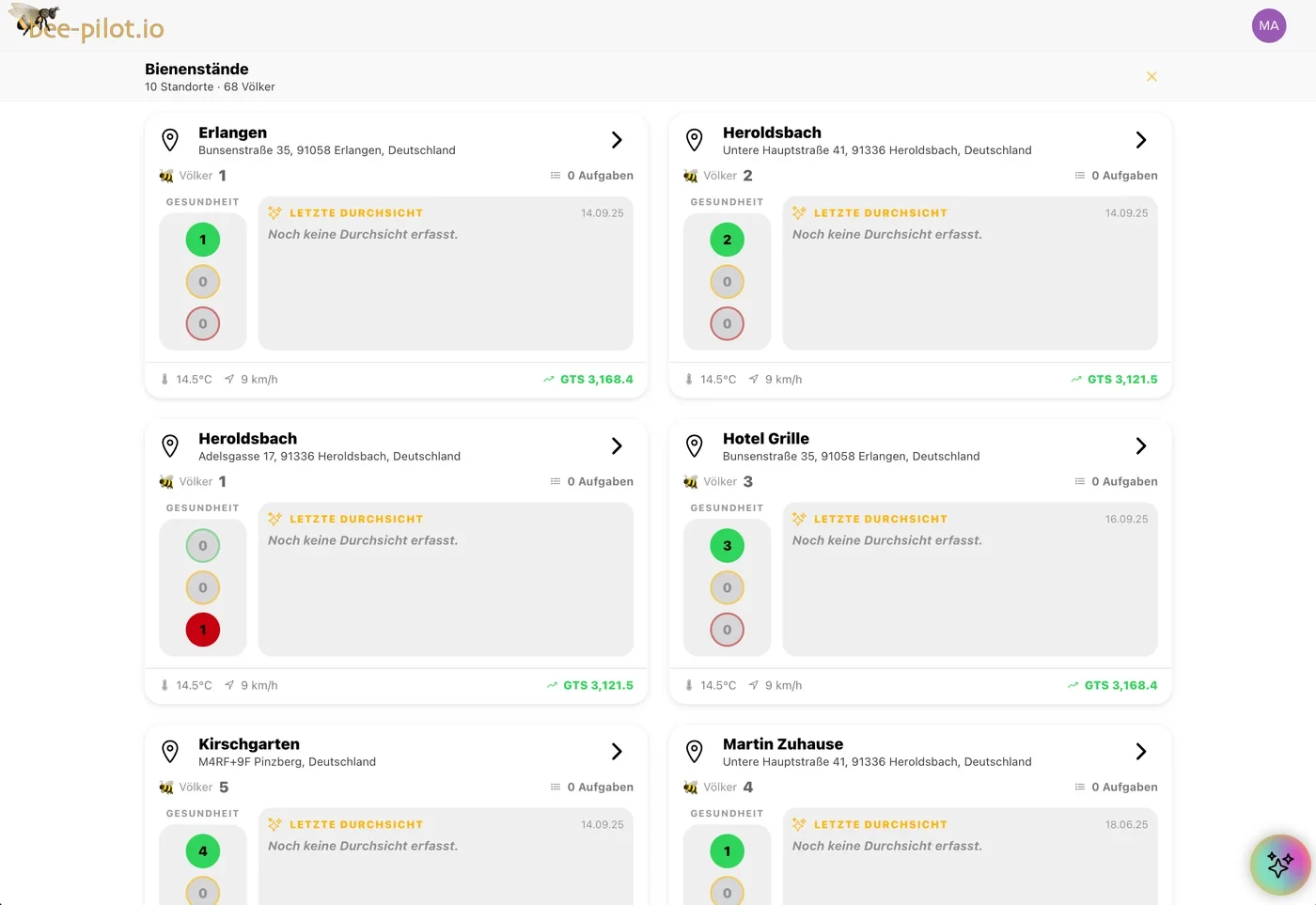The image size is (1316, 905).
Task: Click the bee-pilot.io bee logo
Action: pos(86,23)
